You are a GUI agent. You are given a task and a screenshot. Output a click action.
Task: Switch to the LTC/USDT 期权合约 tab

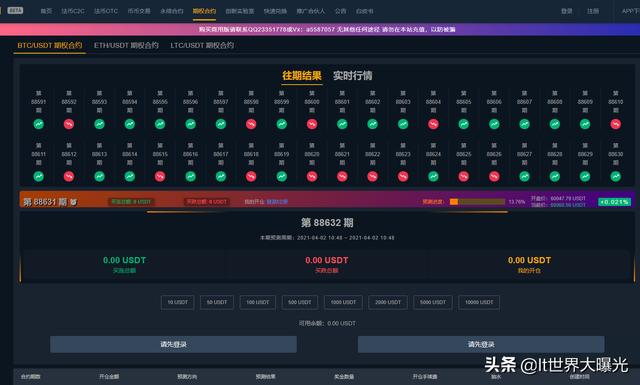click(x=202, y=45)
